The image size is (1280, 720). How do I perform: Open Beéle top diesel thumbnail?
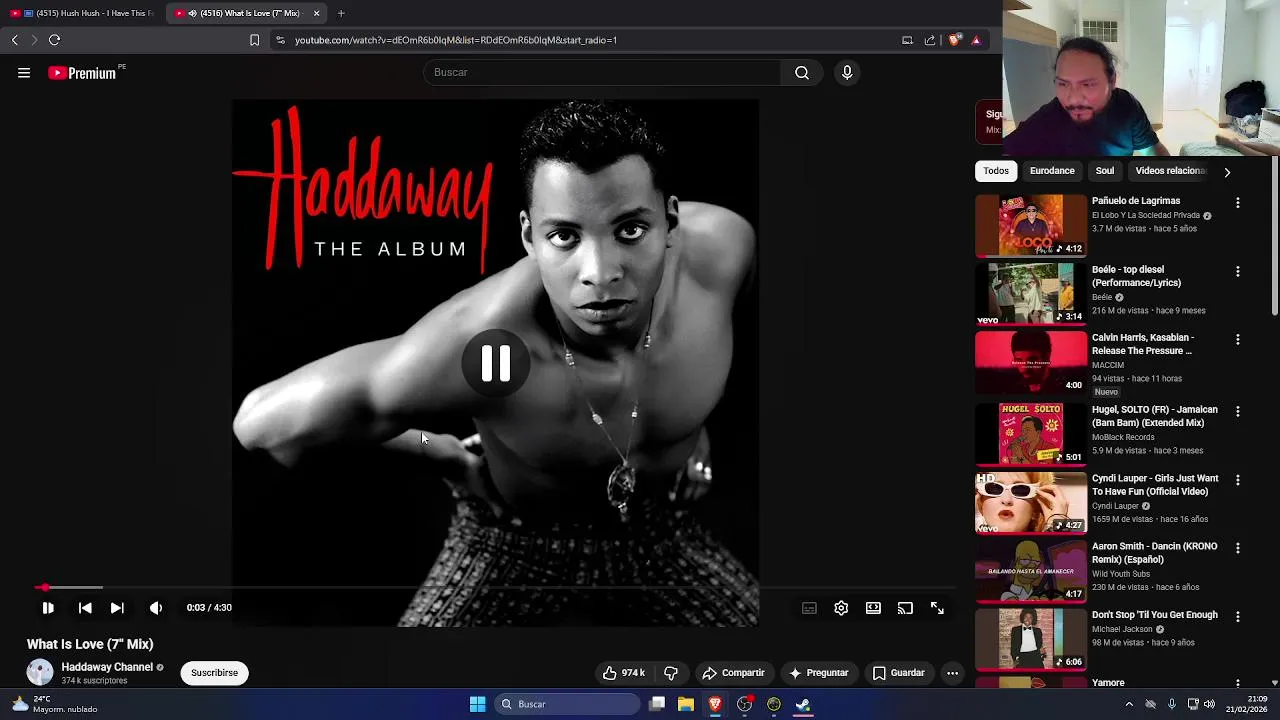tap(1031, 294)
